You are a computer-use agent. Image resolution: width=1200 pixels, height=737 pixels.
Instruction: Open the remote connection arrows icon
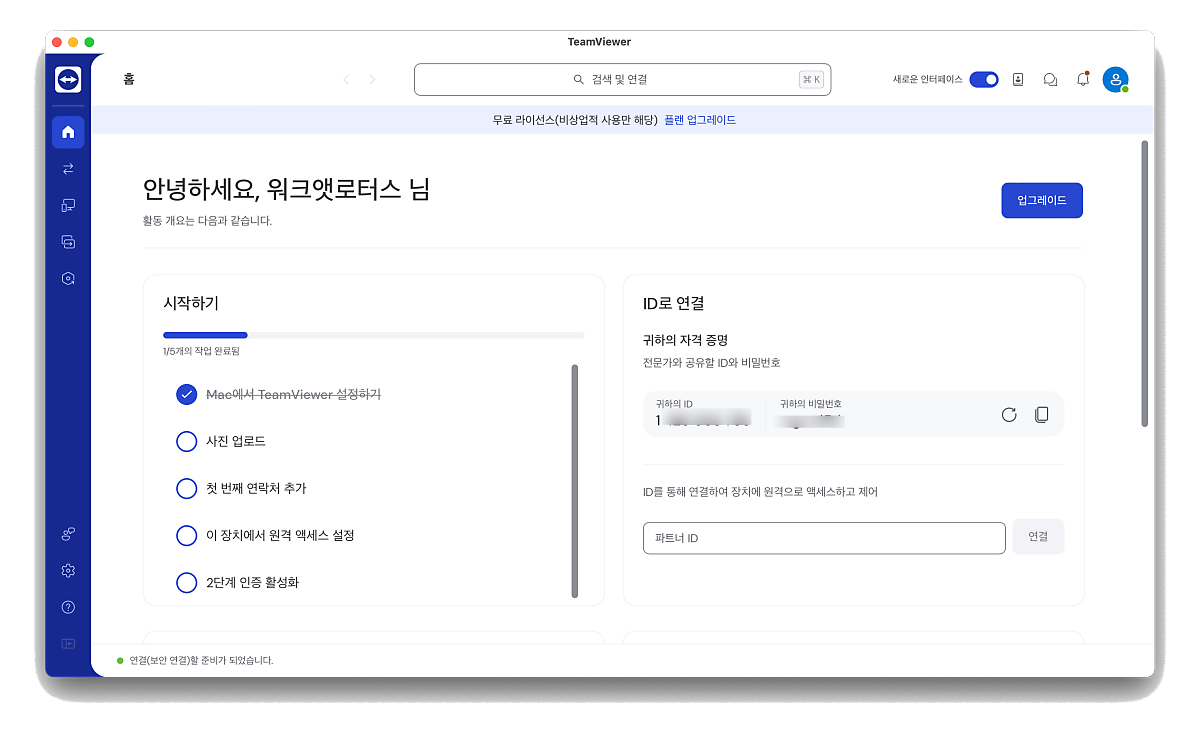(68, 169)
